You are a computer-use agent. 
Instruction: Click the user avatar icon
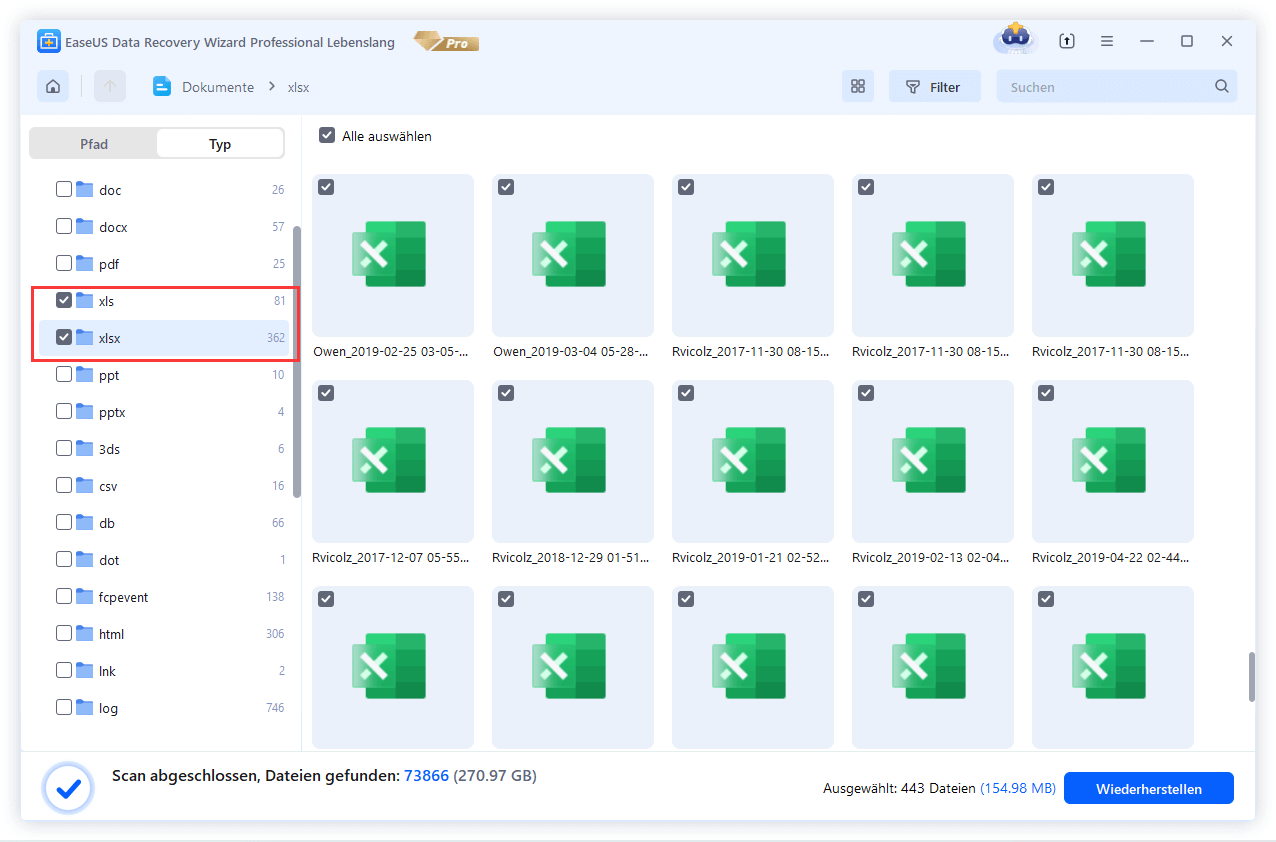(1015, 39)
